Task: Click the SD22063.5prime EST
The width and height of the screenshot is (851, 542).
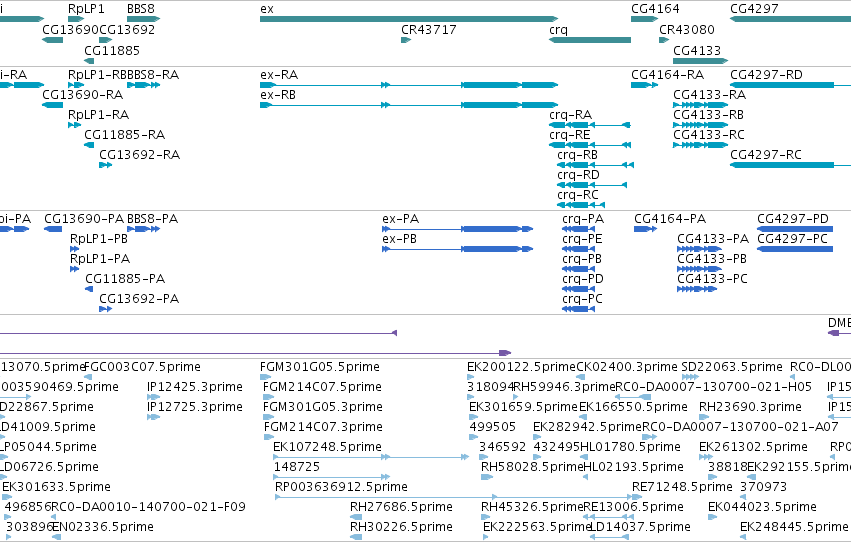Action: pos(690,377)
